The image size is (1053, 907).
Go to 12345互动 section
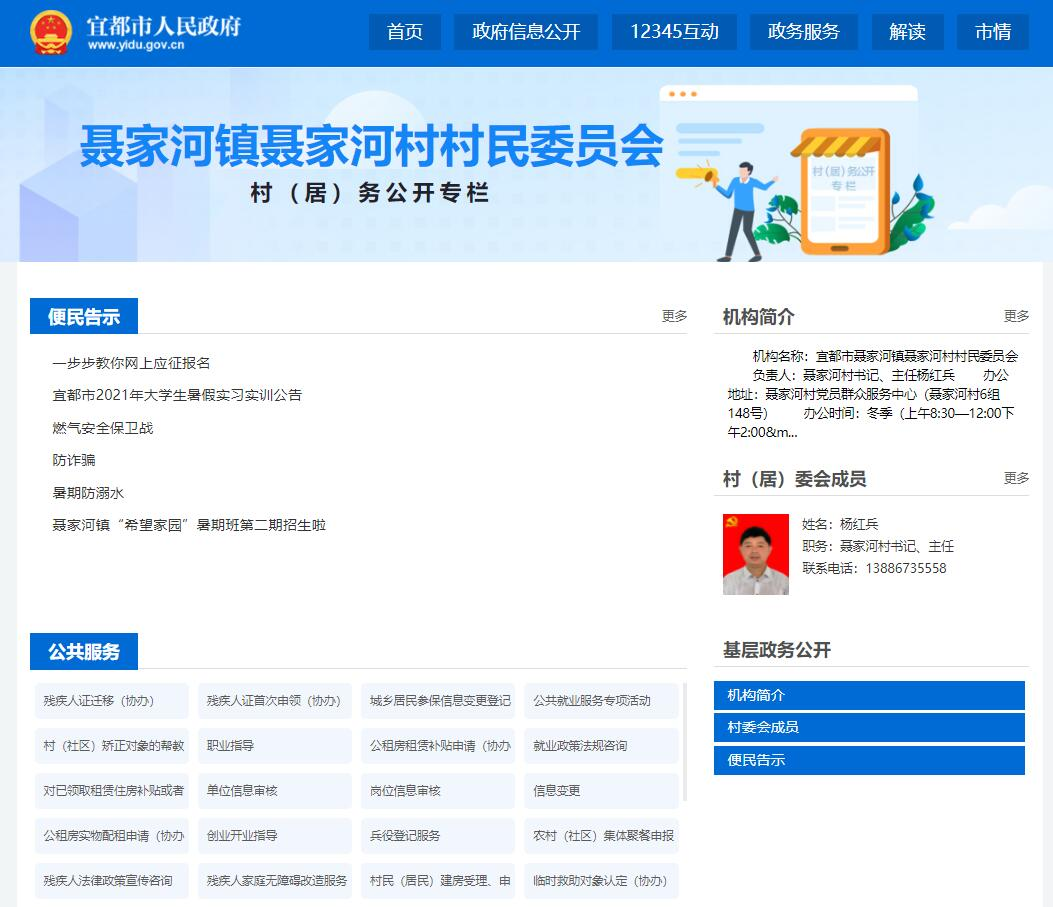(674, 32)
